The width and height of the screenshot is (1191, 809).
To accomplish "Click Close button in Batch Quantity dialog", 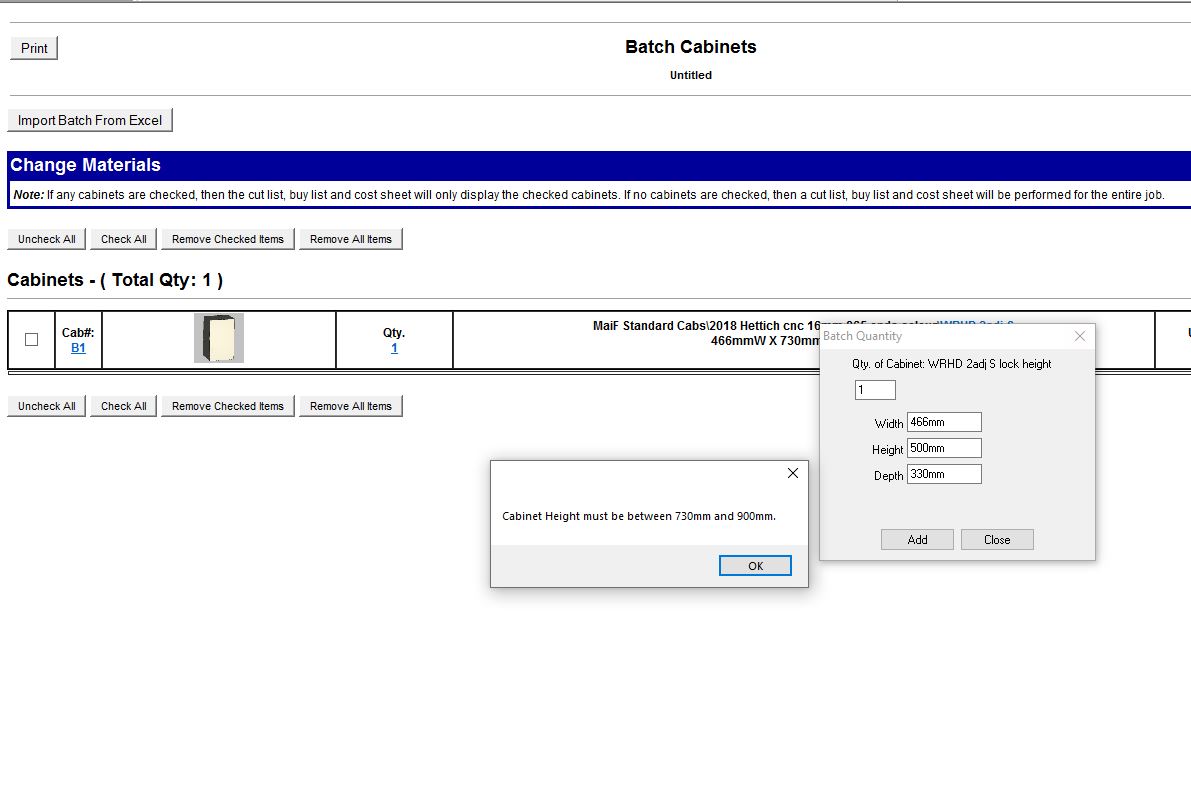I will coord(997,540).
